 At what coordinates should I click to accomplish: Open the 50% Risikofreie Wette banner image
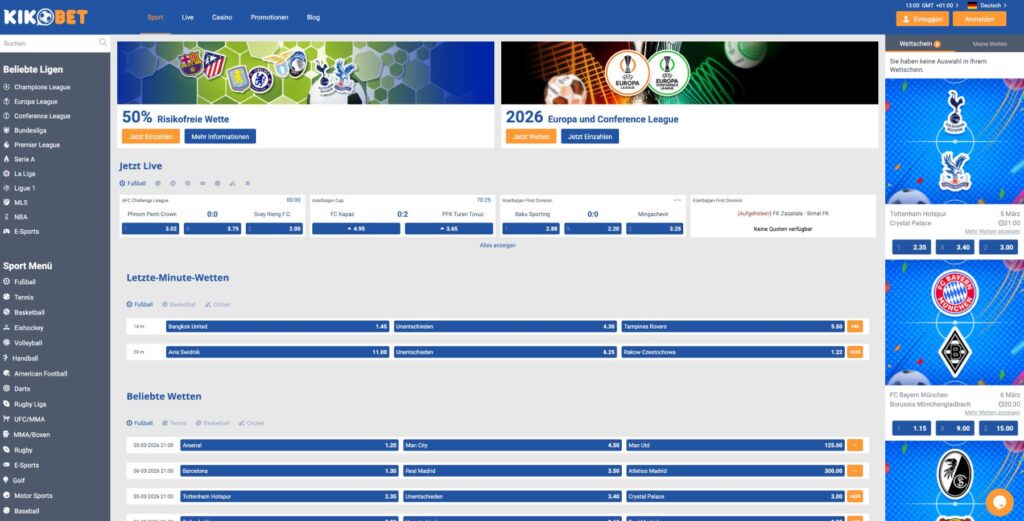click(x=306, y=72)
